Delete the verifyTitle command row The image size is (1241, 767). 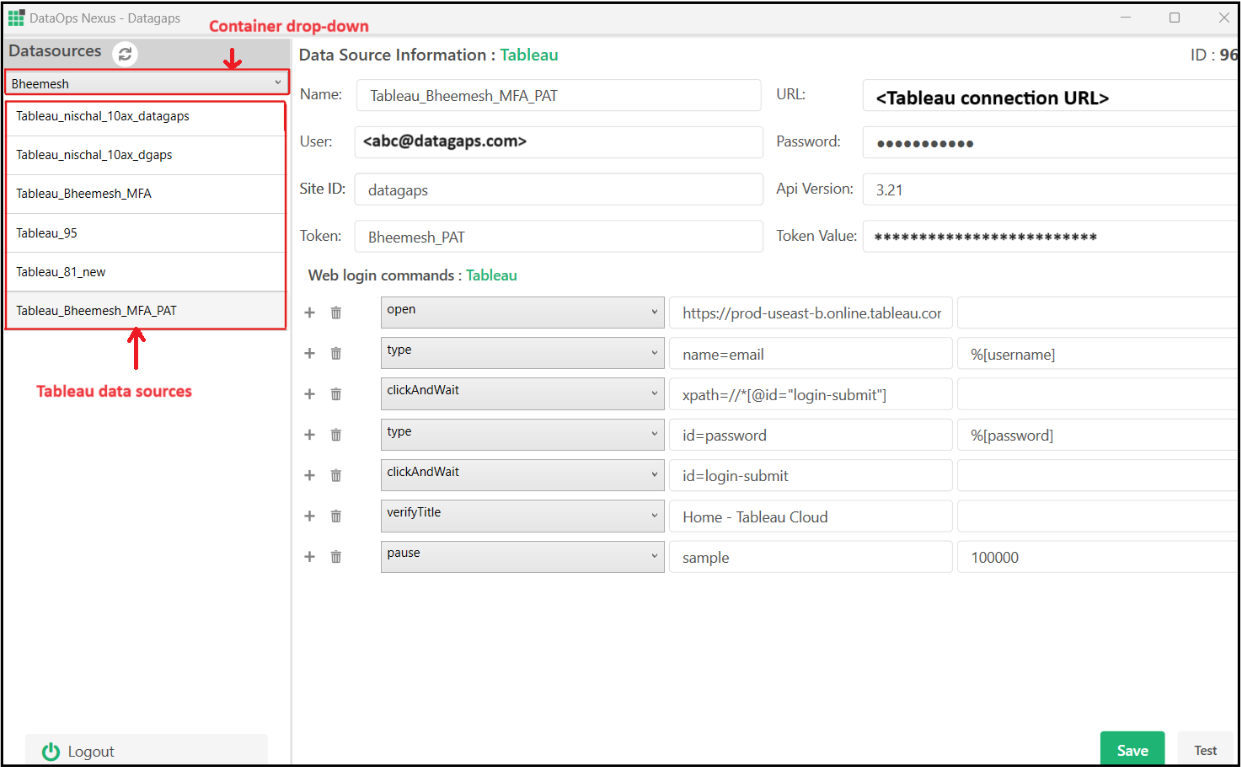(336, 516)
